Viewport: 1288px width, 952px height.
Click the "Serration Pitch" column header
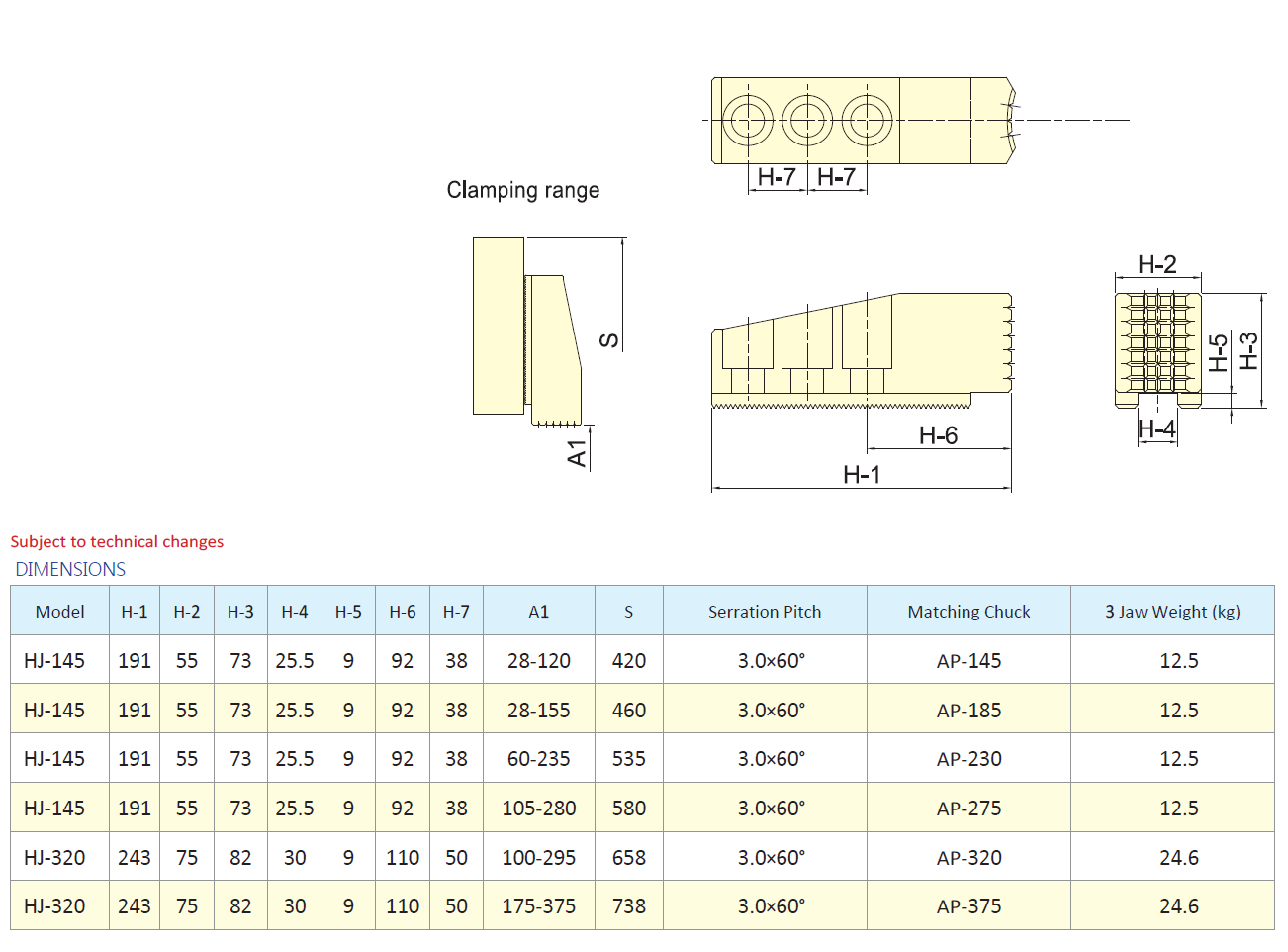(765, 612)
